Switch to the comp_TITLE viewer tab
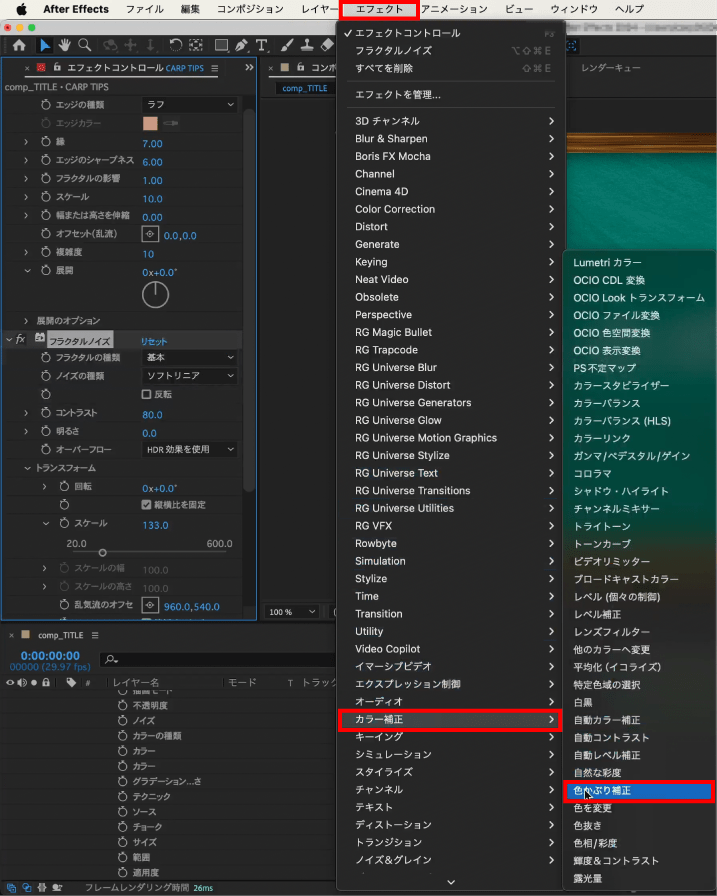717x896 pixels. (305, 88)
